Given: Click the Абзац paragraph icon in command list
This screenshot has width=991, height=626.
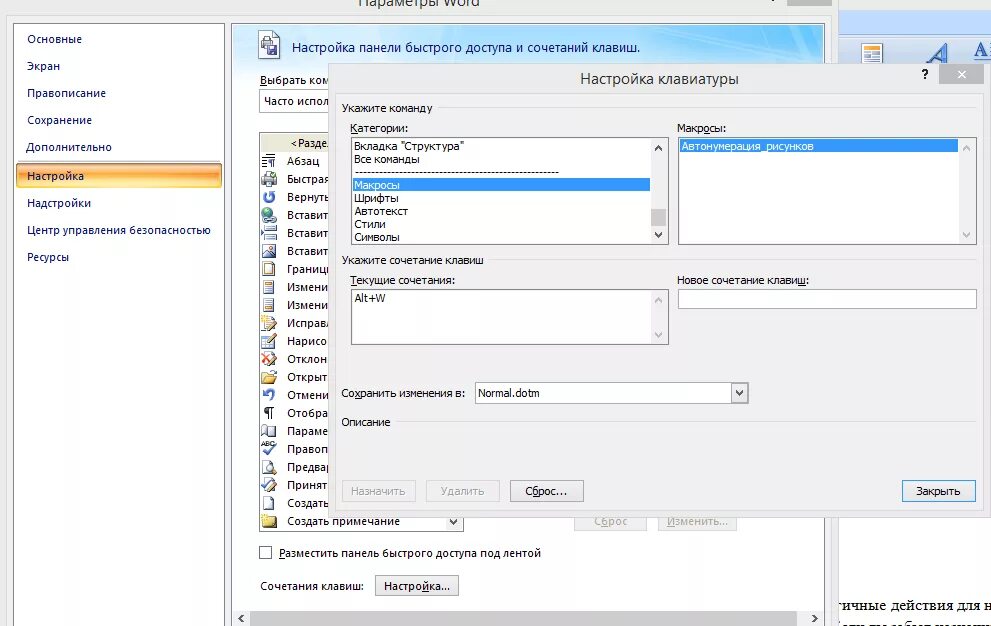Looking at the screenshot, I should coord(269,161).
